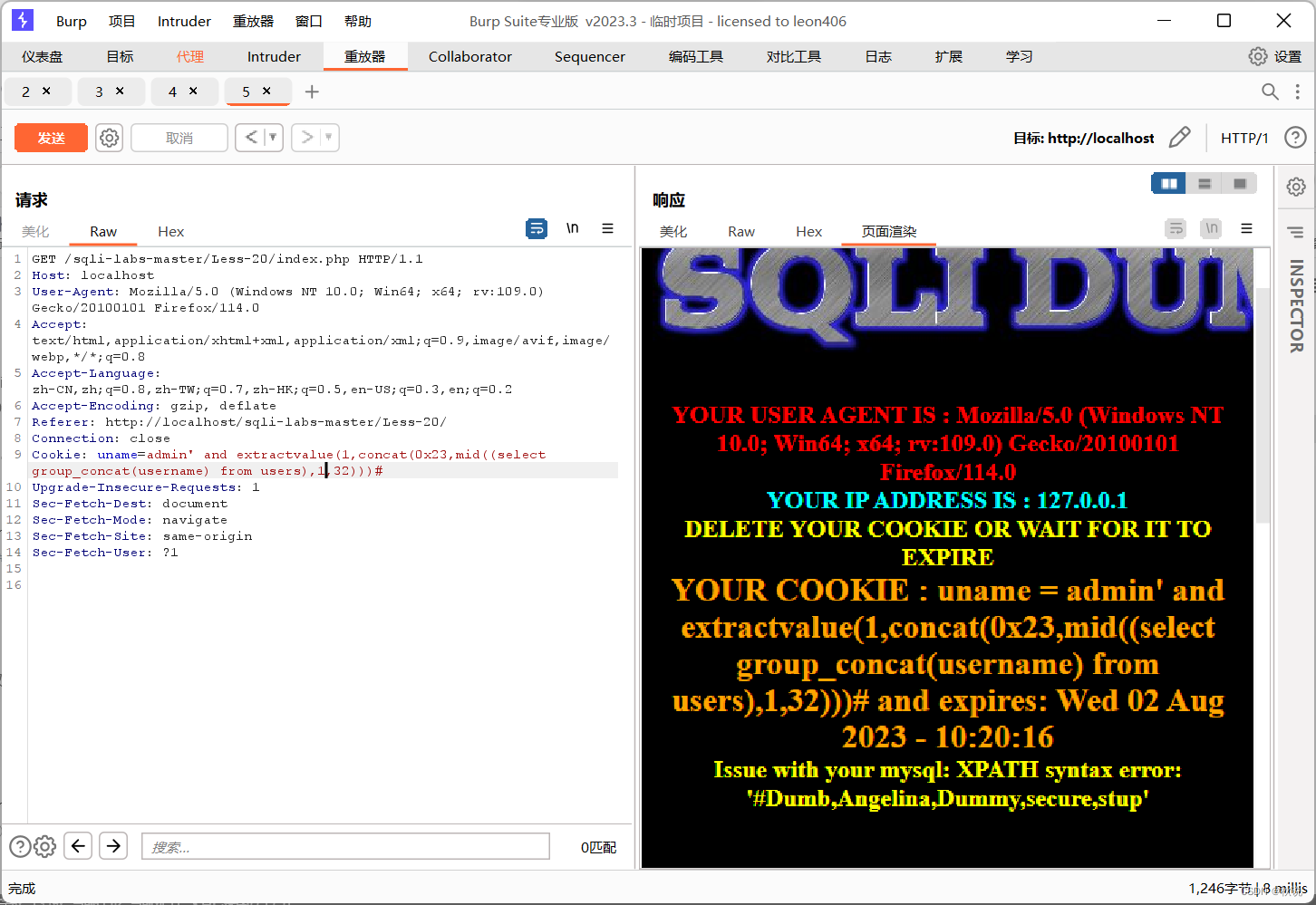Switch to top-bottom layout view
The height and width of the screenshot is (905, 1316).
click(1205, 183)
